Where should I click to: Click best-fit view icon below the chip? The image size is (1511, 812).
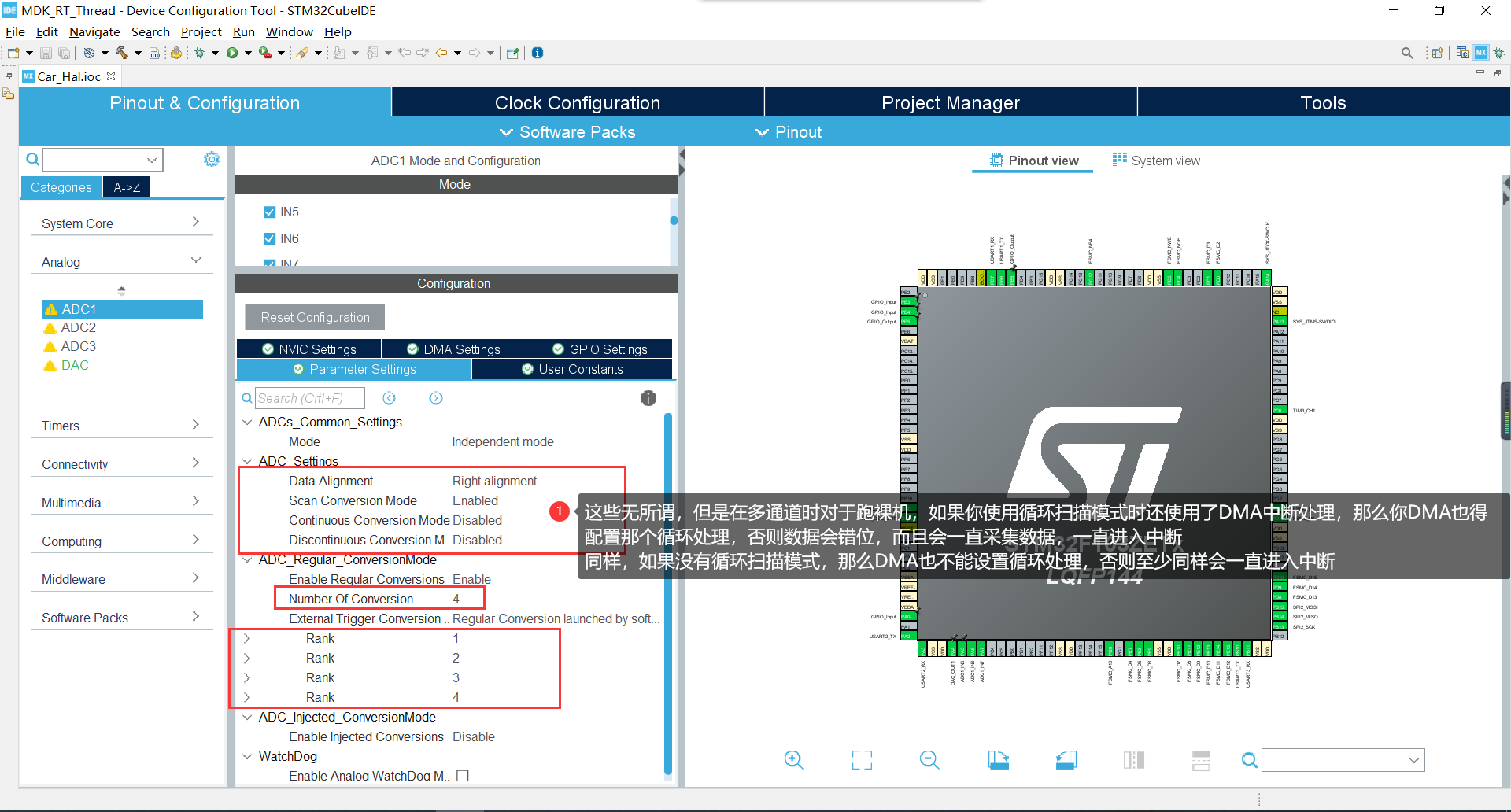click(862, 760)
